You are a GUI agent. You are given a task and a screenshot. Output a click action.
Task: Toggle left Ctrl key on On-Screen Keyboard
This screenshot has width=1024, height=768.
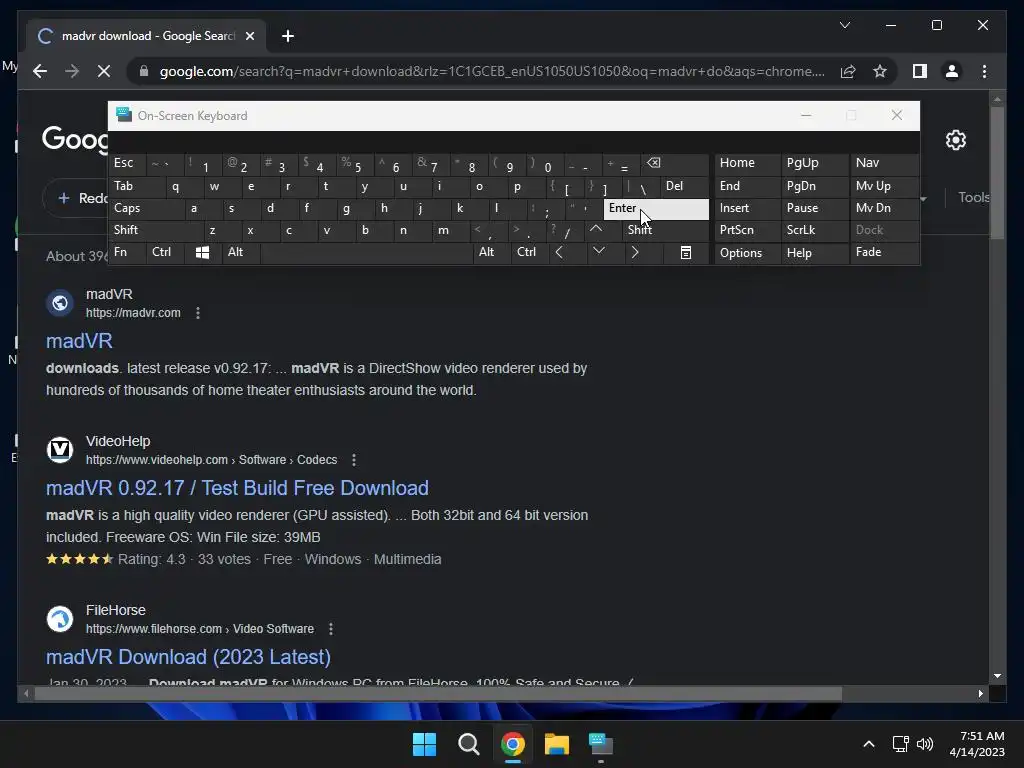tap(165, 253)
